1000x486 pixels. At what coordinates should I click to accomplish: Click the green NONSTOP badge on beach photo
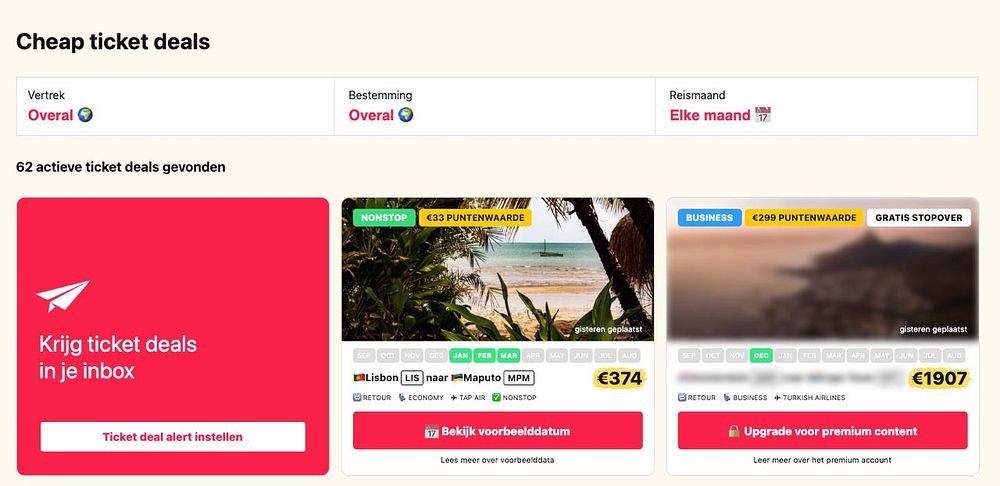[384, 217]
